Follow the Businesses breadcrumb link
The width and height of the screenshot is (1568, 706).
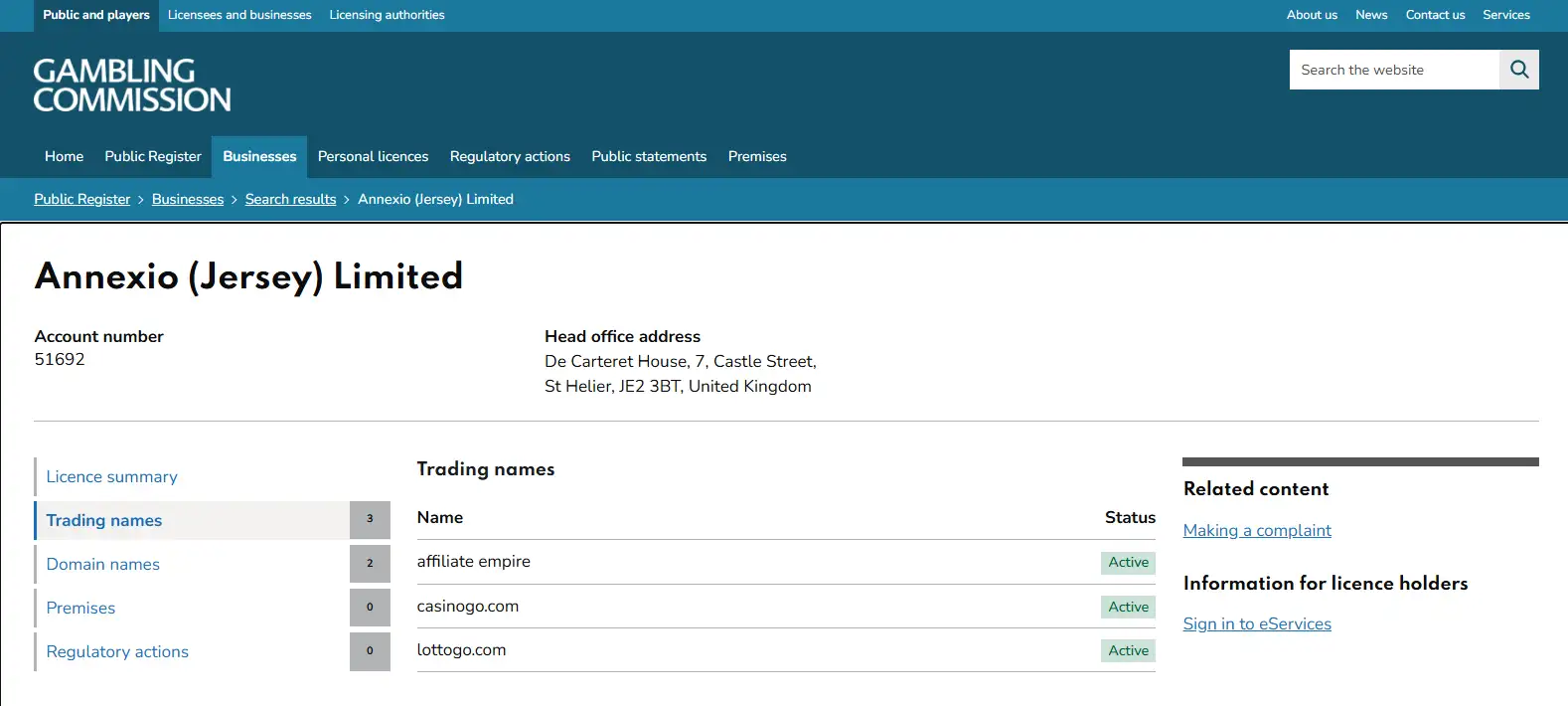tap(188, 199)
